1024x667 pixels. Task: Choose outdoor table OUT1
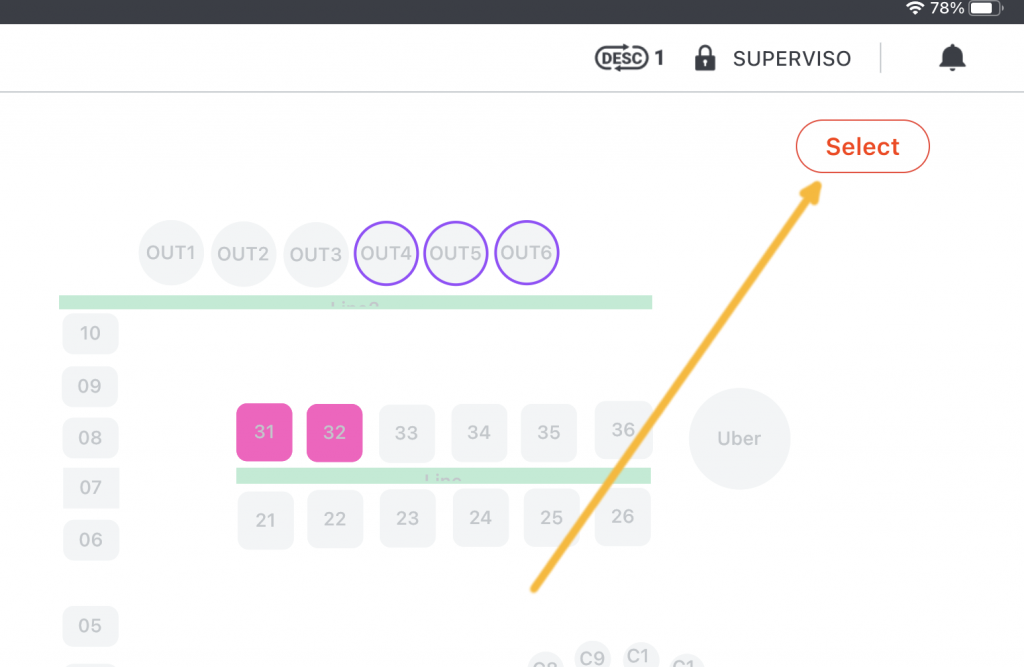coord(171,253)
